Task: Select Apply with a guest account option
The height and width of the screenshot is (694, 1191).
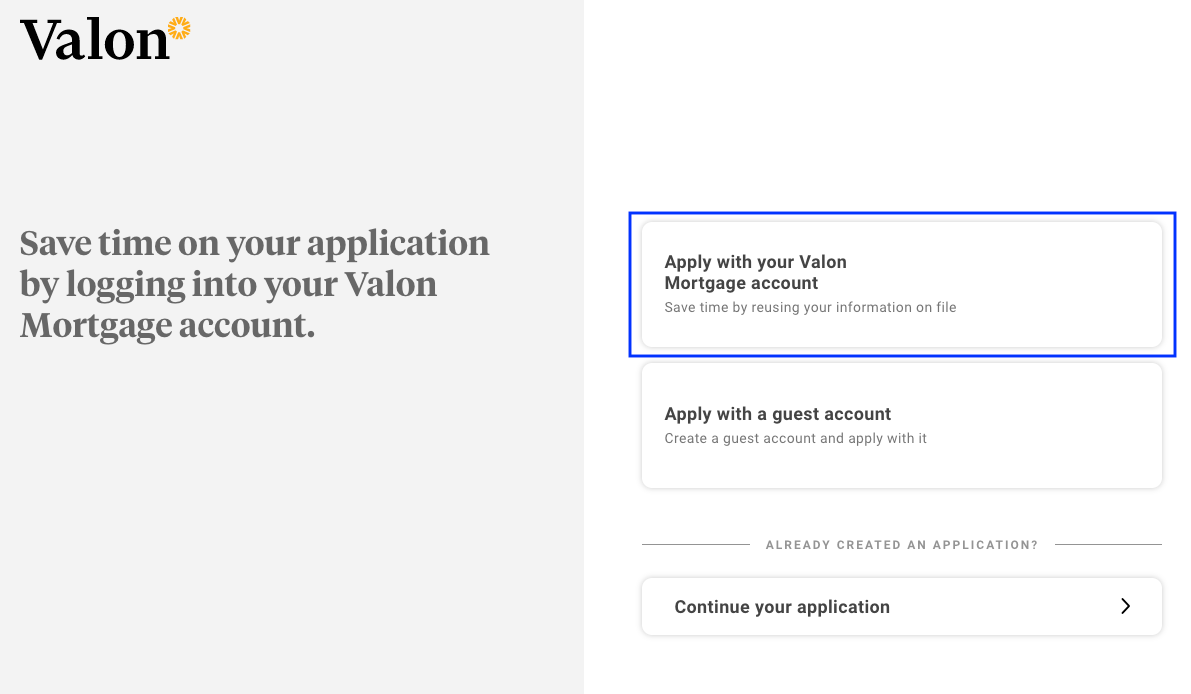Action: tap(901, 425)
